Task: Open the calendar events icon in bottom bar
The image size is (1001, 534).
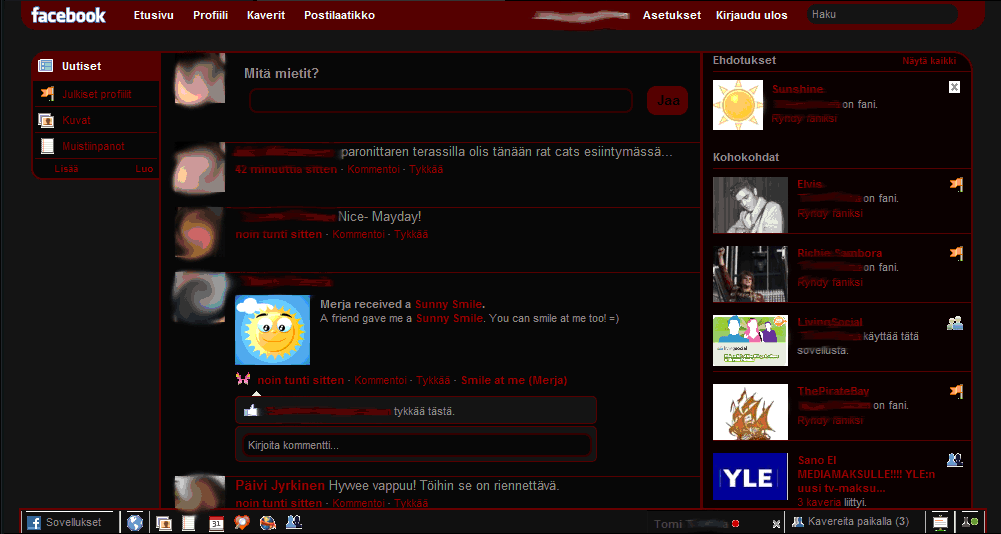Action: pos(216,523)
